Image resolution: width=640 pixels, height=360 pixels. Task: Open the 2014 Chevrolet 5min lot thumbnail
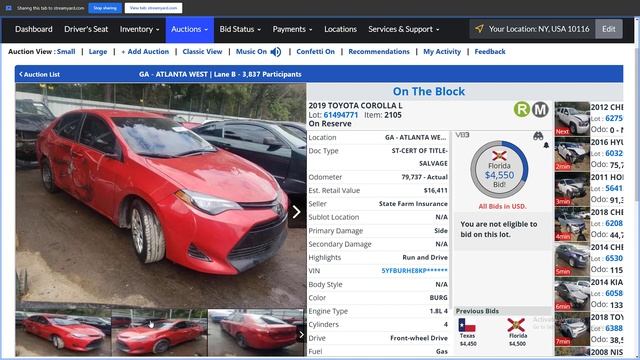(572, 259)
